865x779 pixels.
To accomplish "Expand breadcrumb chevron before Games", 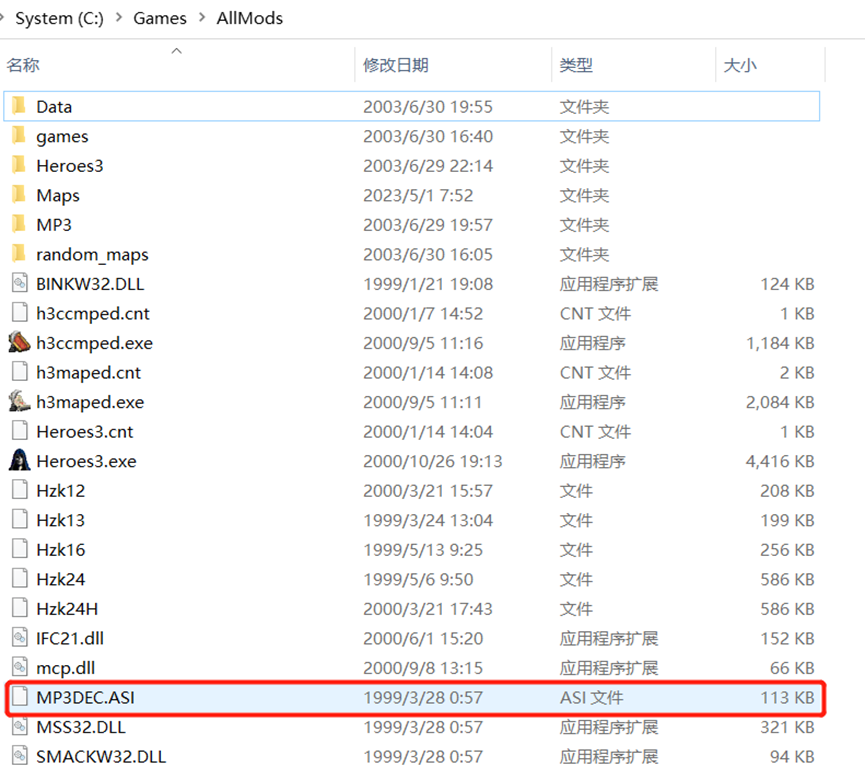I will (119, 18).
